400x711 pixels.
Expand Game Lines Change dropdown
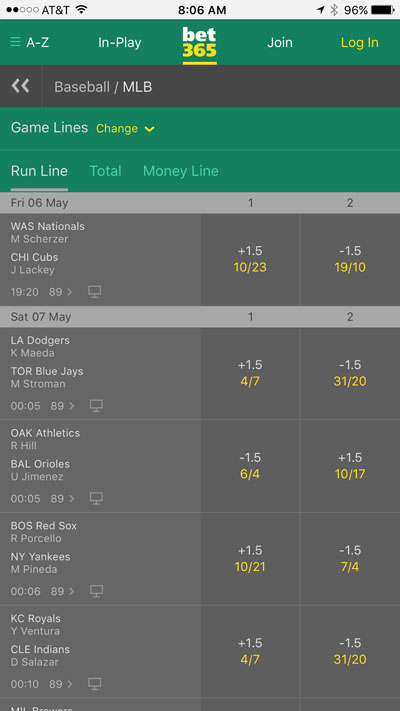pos(125,129)
